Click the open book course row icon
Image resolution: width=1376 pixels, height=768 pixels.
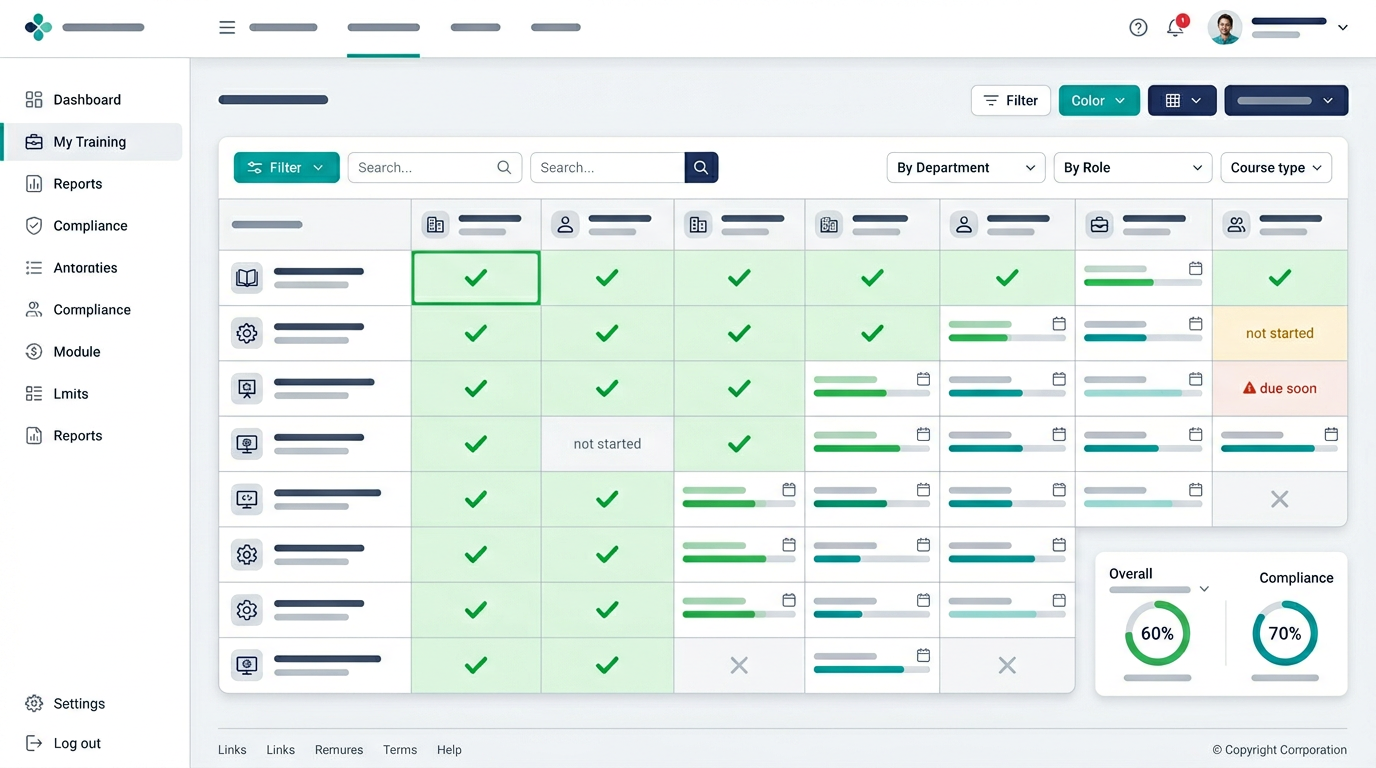click(247, 278)
